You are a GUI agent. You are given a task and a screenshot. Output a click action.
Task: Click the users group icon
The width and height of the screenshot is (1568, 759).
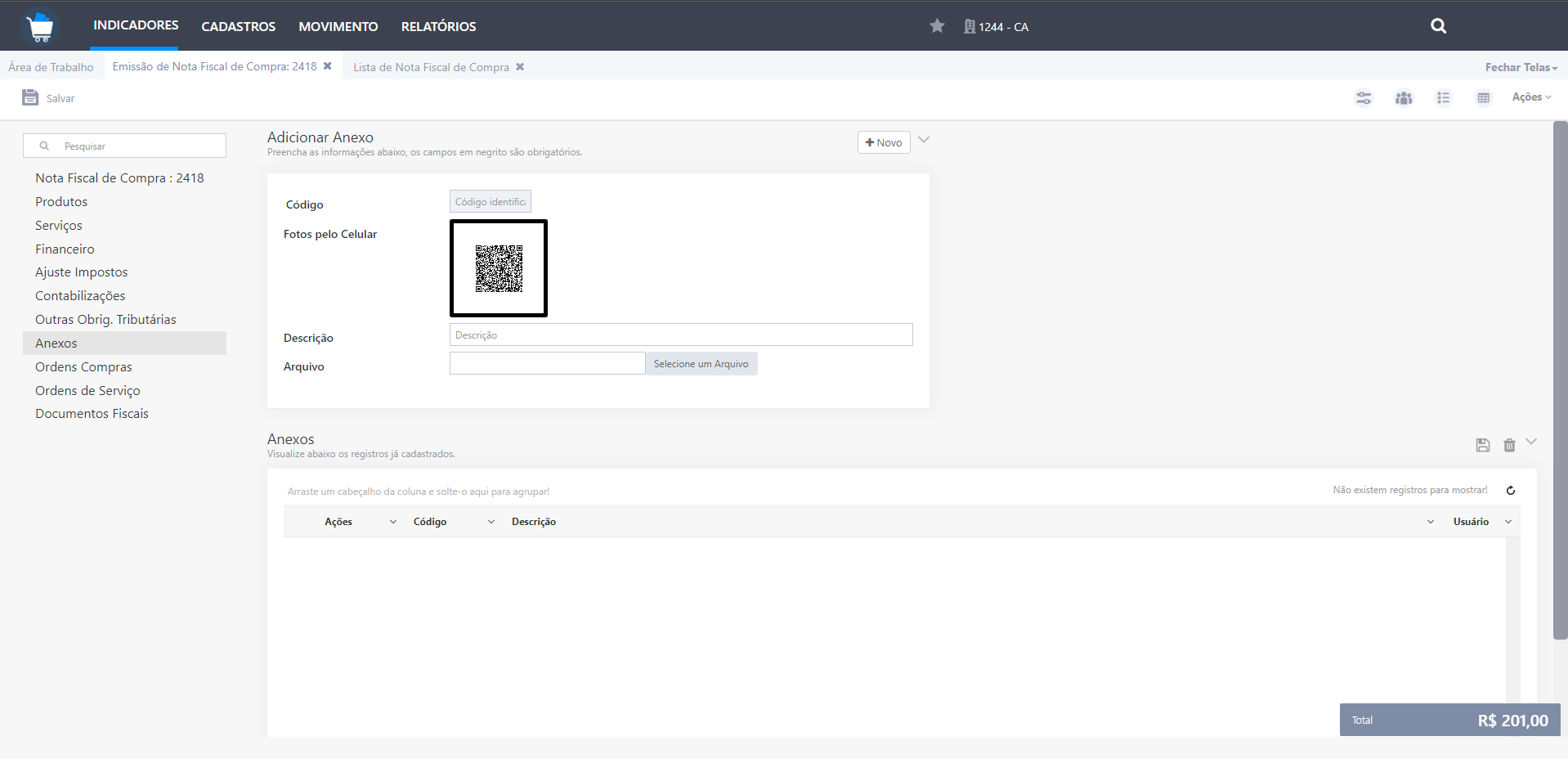click(1404, 98)
